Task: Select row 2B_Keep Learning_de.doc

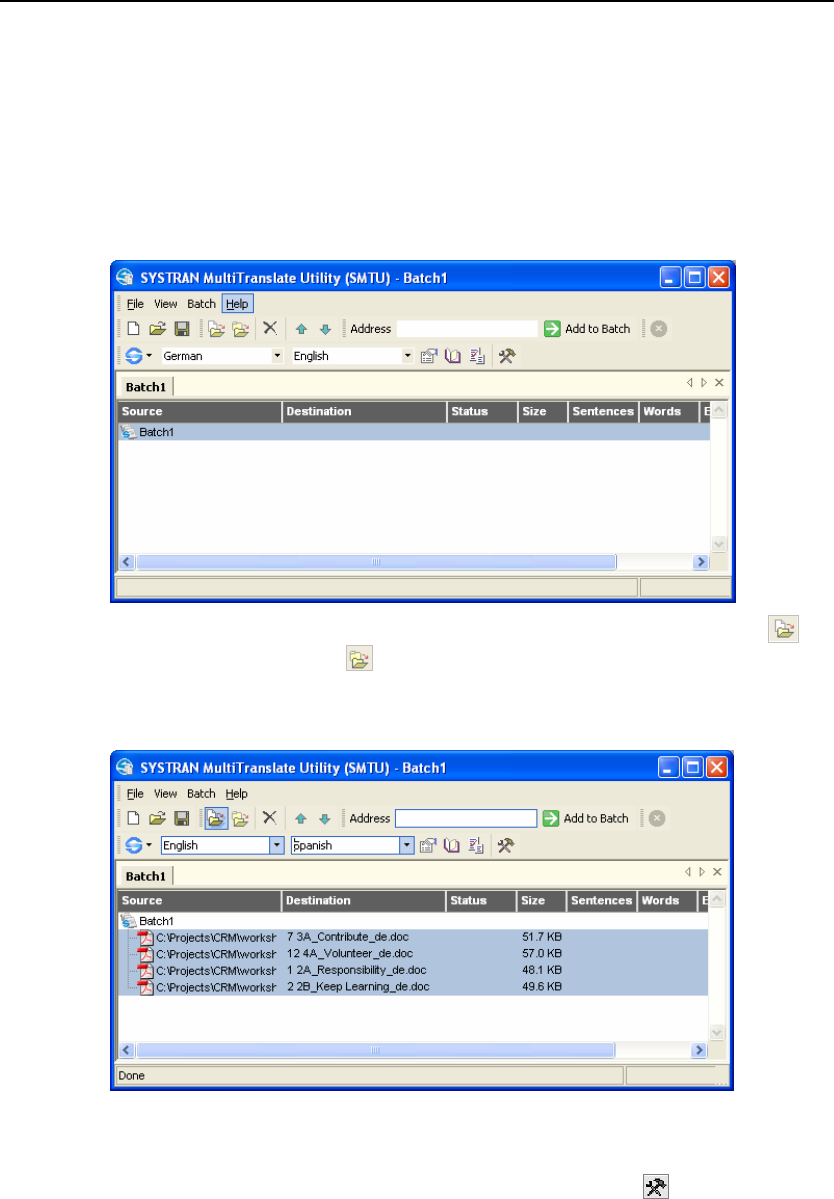Action: tap(413, 987)
